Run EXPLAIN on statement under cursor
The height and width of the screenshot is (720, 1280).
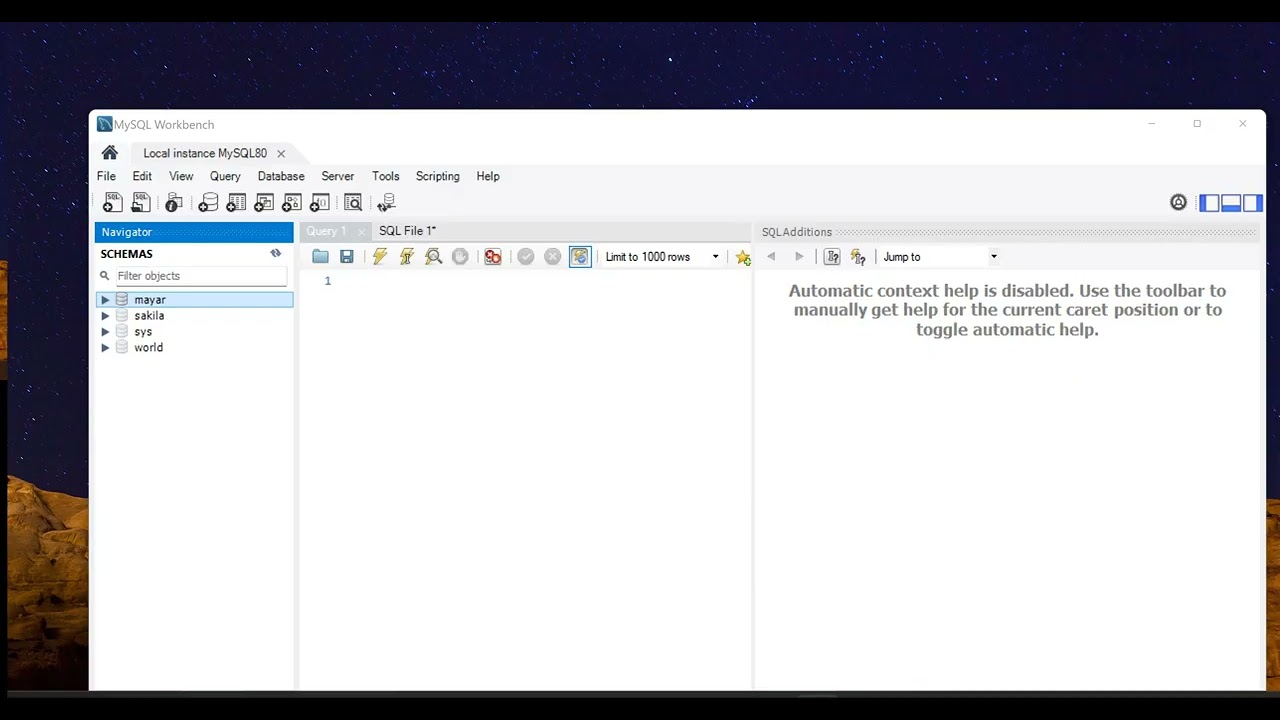433,257
